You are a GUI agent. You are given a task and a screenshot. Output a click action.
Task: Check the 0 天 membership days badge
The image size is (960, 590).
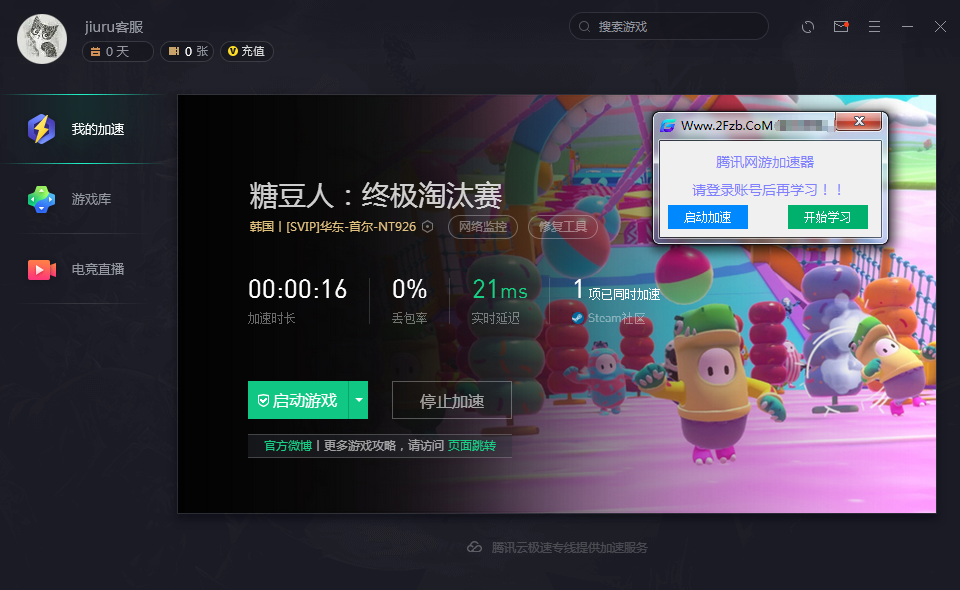pyautogui.click(x=118, y=51)
